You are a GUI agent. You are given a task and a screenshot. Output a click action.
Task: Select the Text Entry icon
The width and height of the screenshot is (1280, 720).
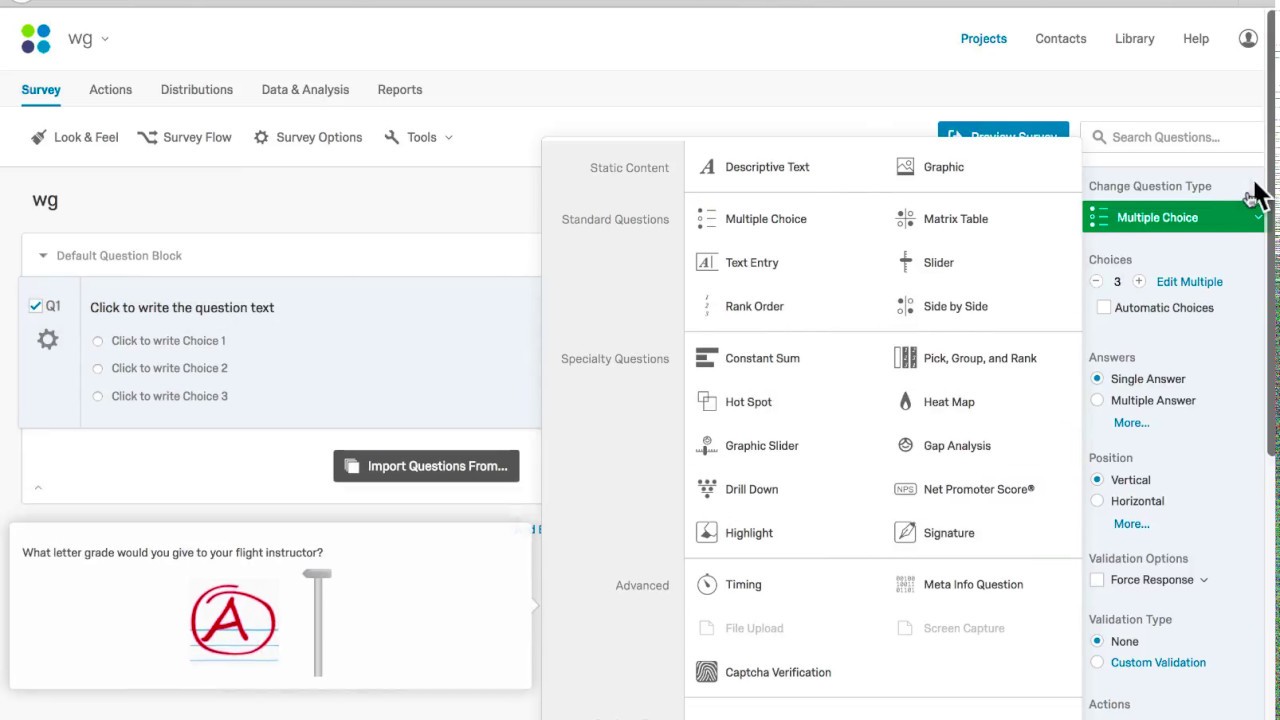tap(707, 263)
